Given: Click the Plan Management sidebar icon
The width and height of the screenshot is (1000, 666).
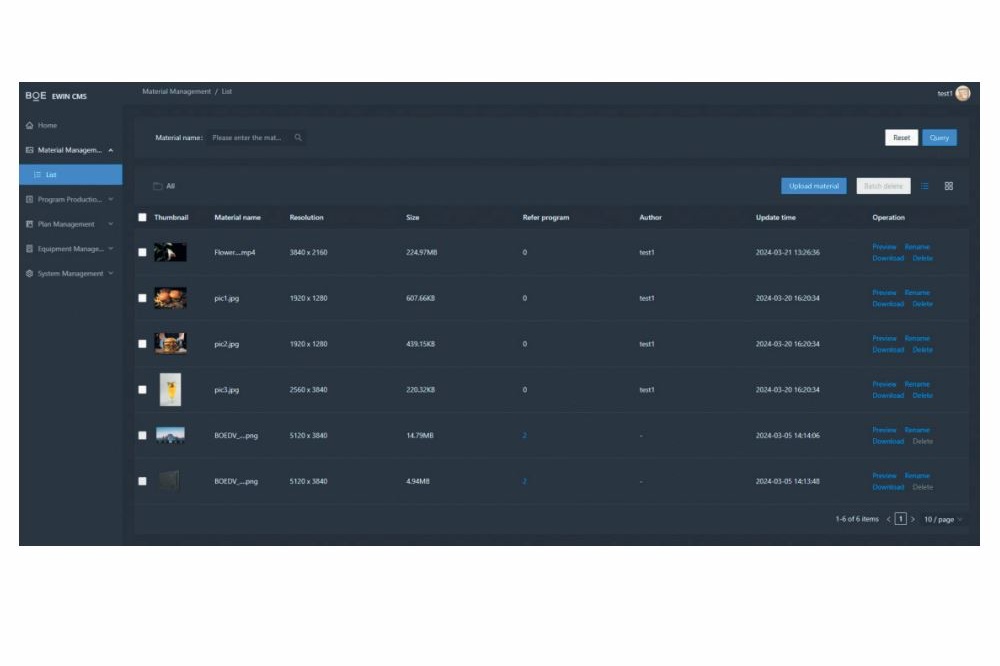Looking at the screenshot, I should (29, 225).
